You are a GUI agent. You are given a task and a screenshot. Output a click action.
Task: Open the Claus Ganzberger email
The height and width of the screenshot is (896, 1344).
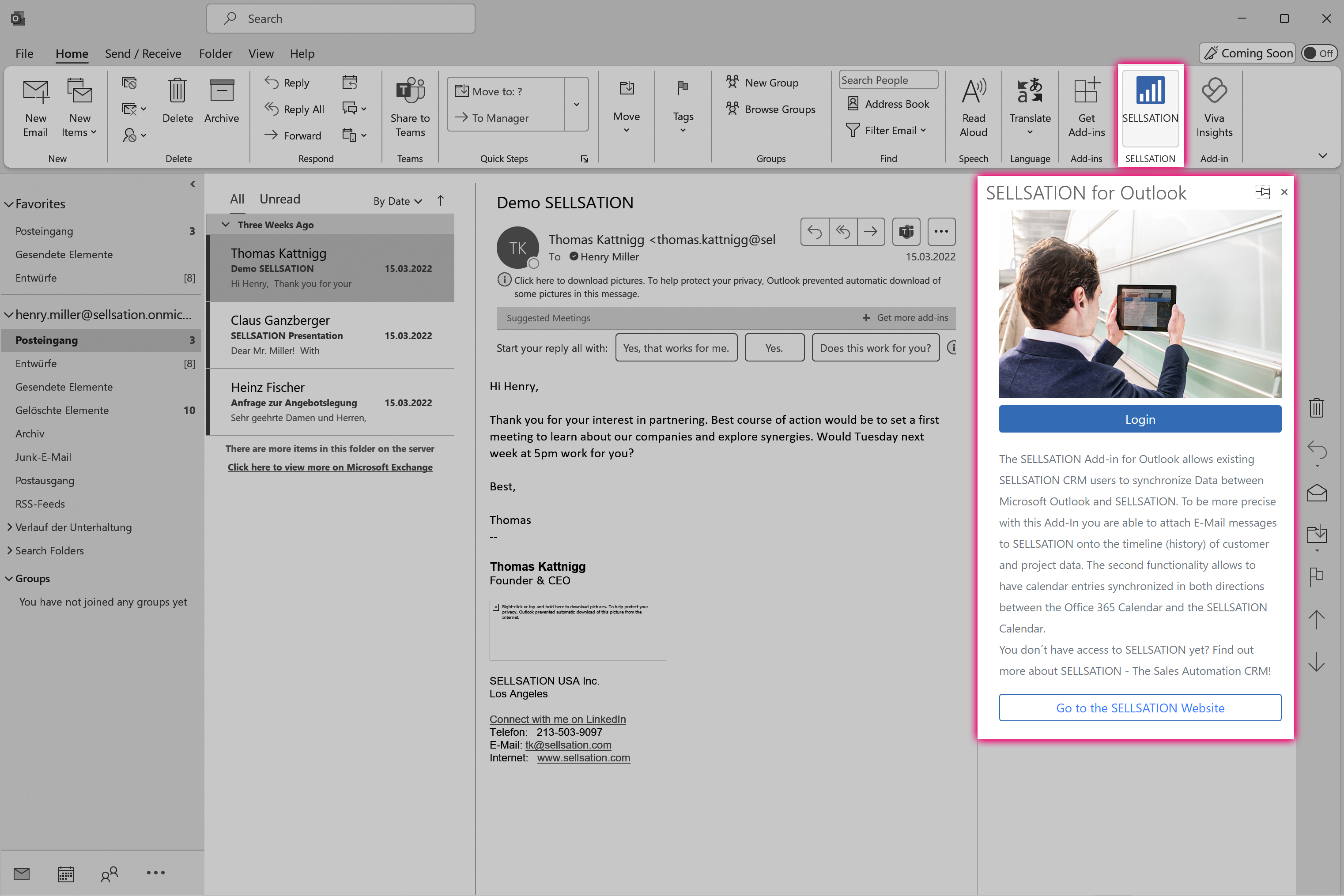[330, 335]
